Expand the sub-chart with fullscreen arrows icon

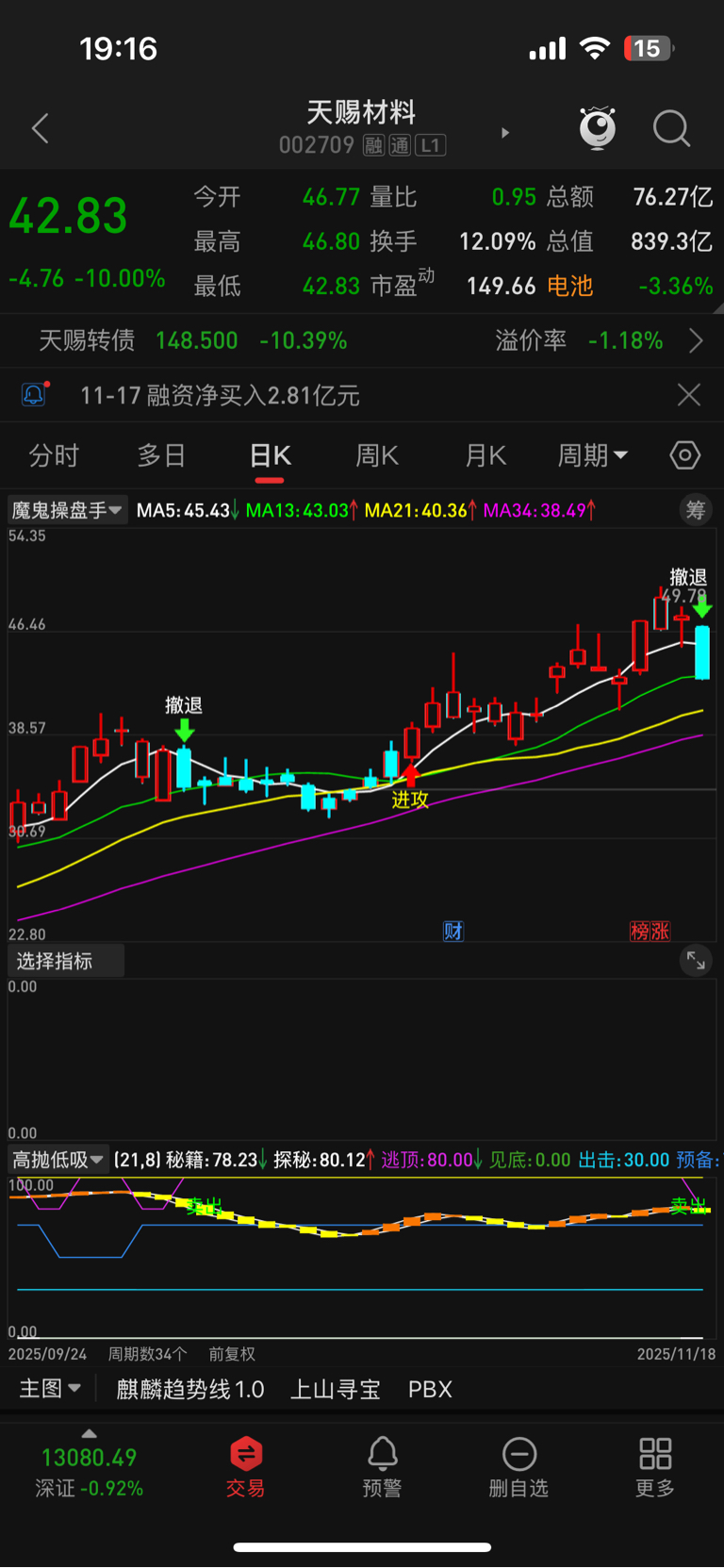pyautogui.click(x=696, y=961)
